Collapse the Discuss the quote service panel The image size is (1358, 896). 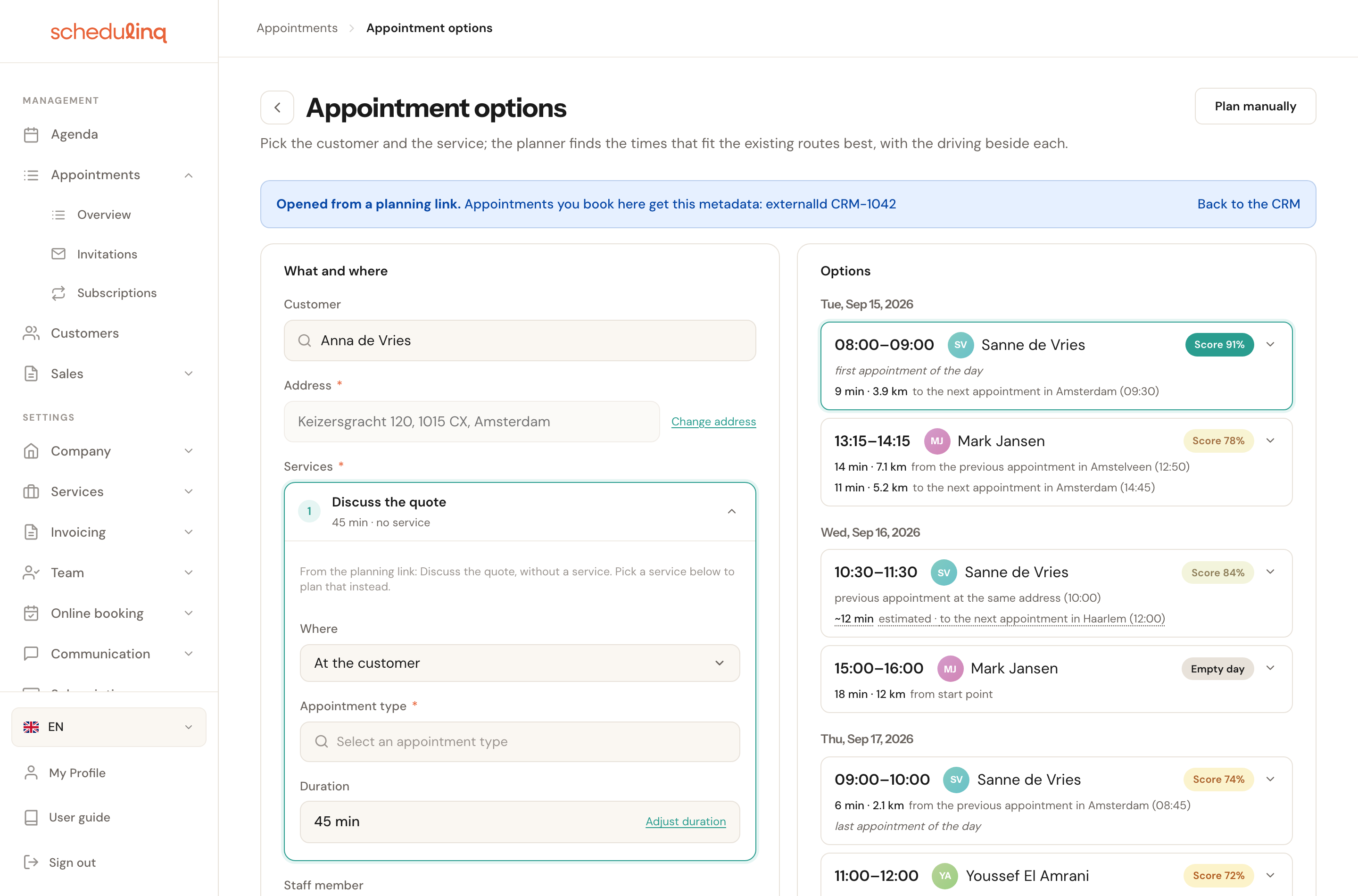(x=731, y=512)
